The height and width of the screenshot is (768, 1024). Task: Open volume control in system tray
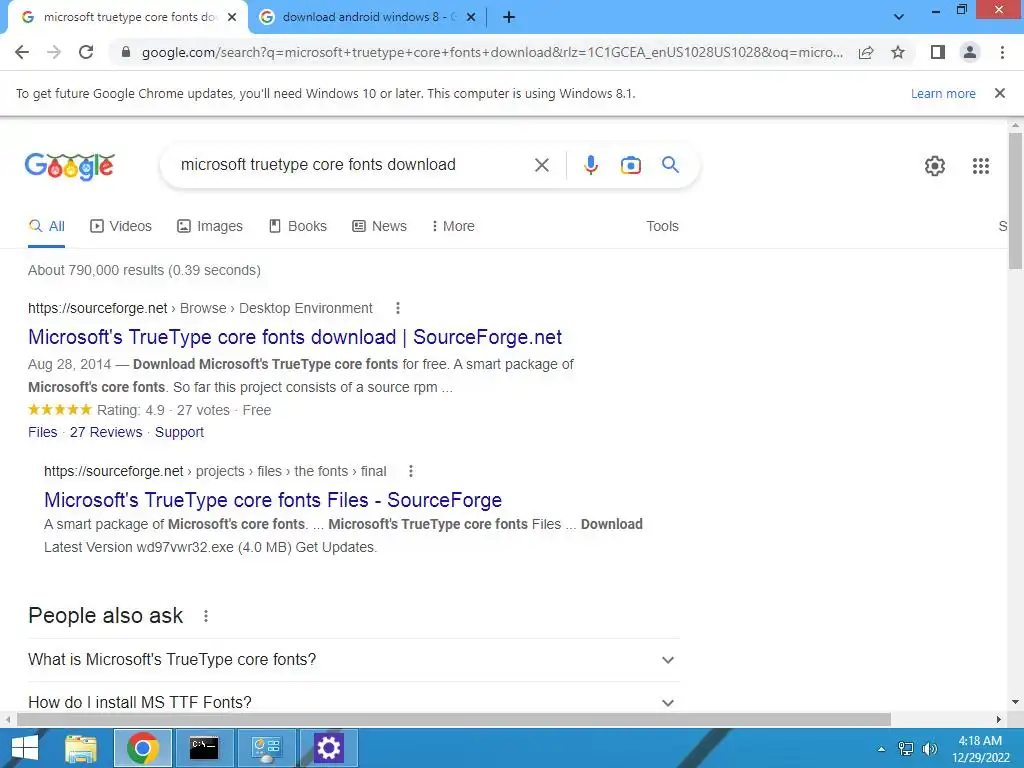click(x=929, y=748)
